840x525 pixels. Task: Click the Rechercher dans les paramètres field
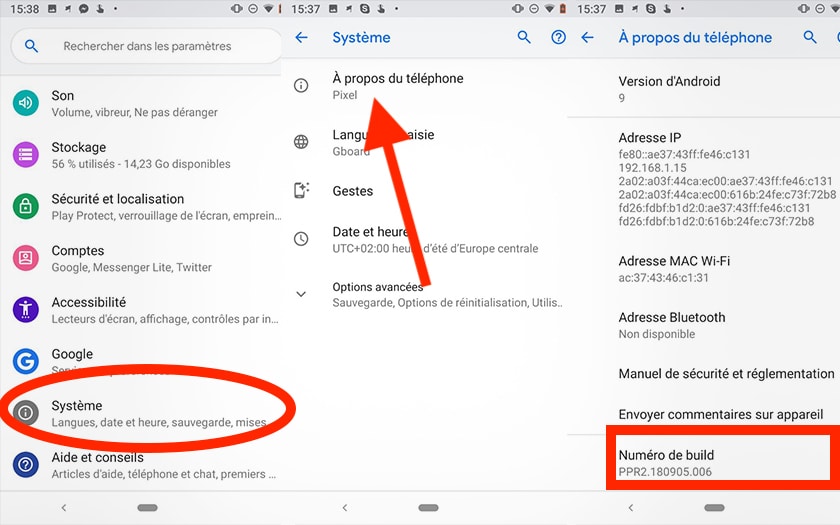[147, 46]
